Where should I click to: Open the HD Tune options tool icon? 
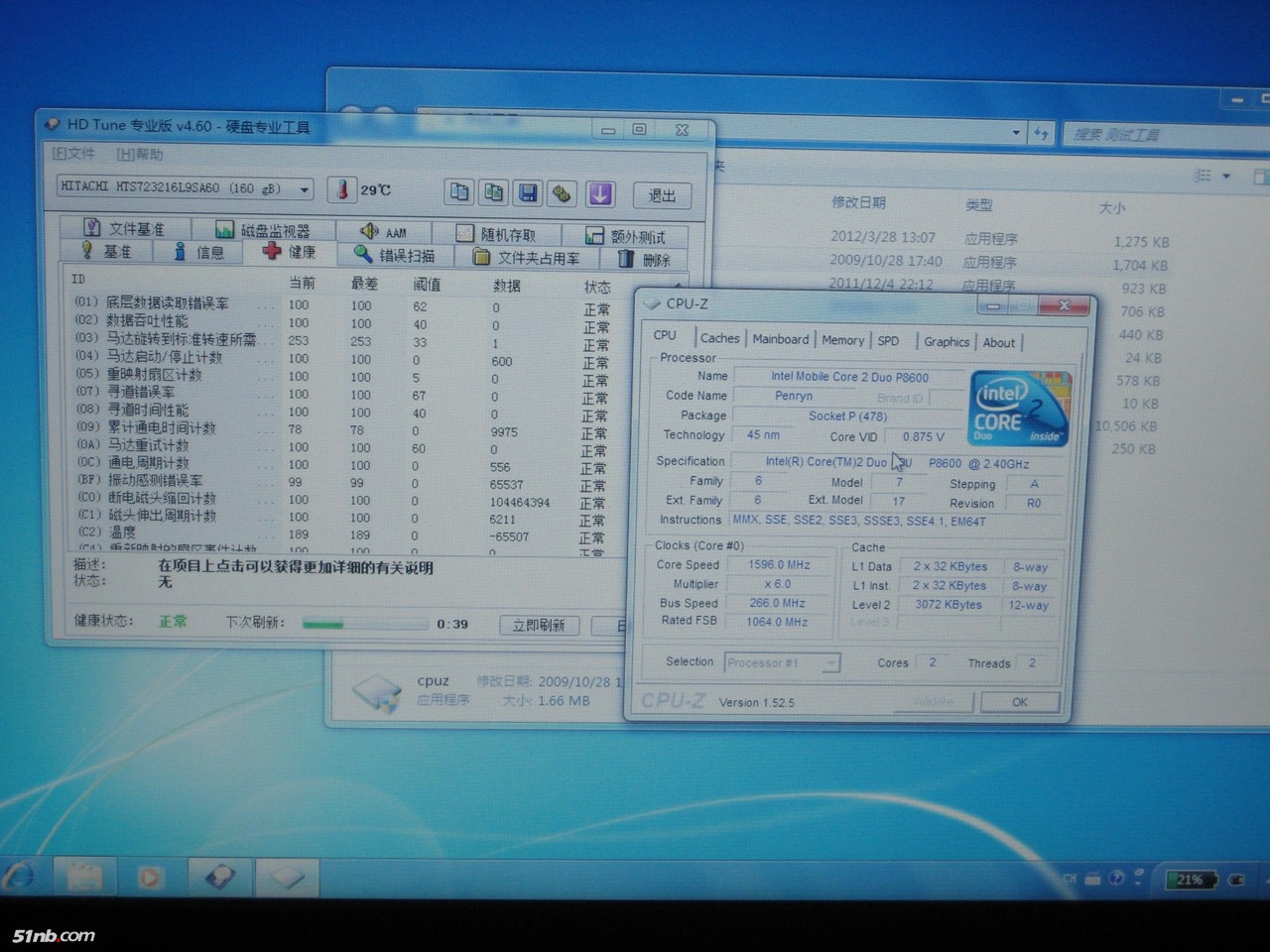tap(563, 194)
